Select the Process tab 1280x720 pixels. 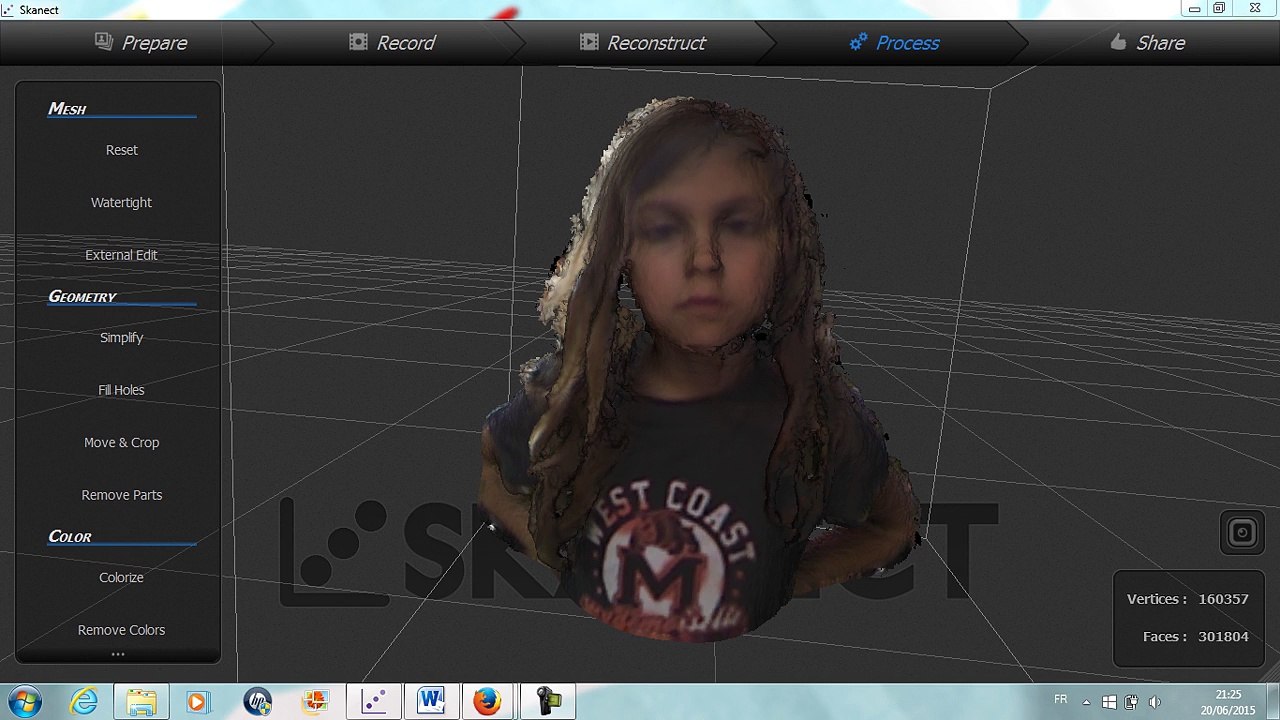(x=894, y=43)
